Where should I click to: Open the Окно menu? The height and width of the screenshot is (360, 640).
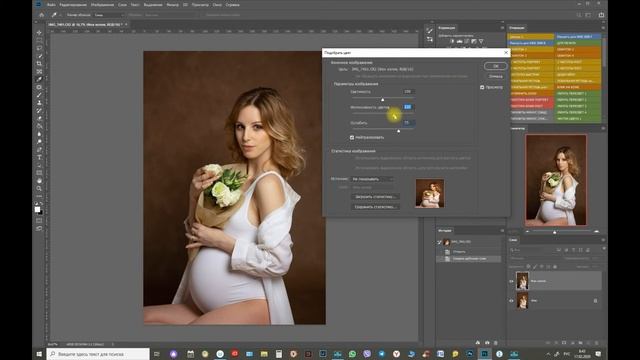(x=217, y=5)
